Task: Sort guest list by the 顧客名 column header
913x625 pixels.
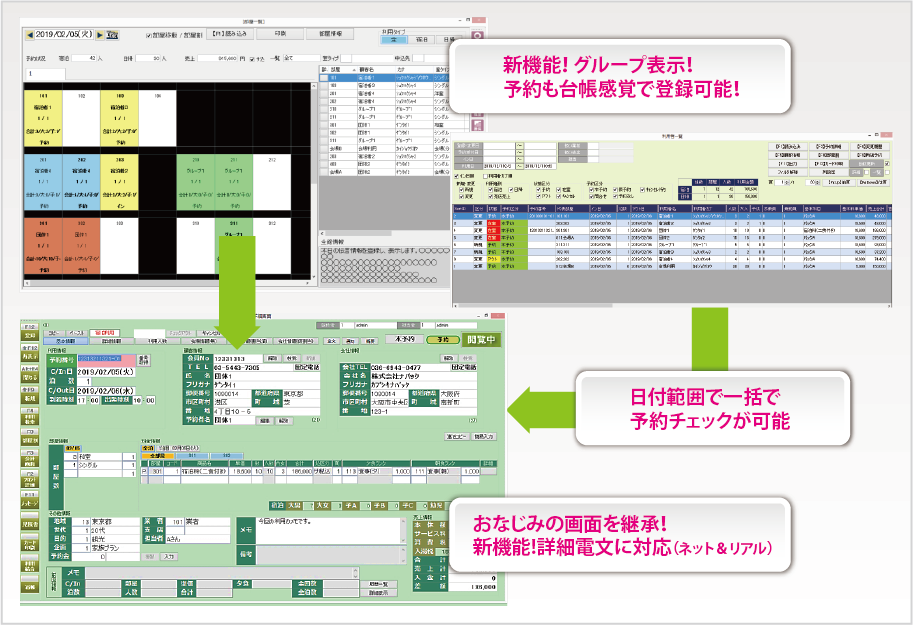Action: tap(375, 69)
